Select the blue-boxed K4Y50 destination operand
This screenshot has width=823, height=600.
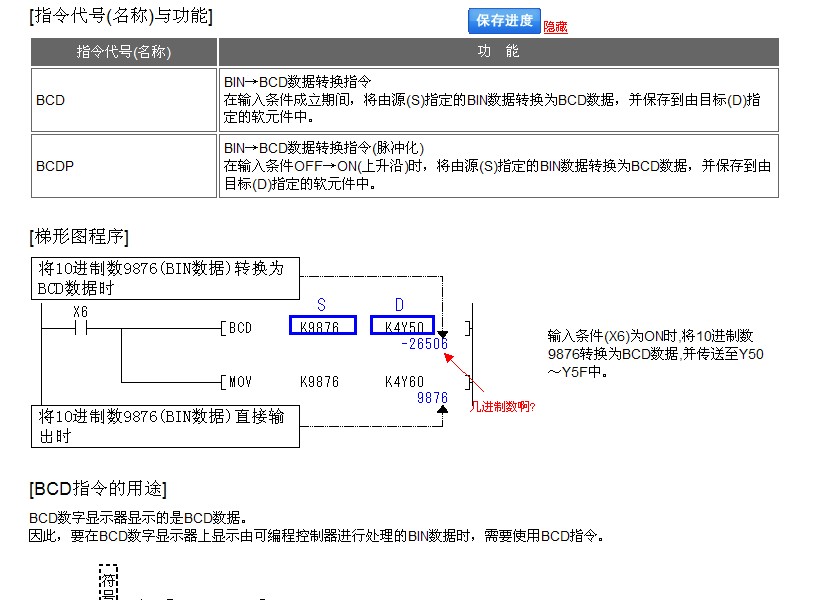pos(403,327)
